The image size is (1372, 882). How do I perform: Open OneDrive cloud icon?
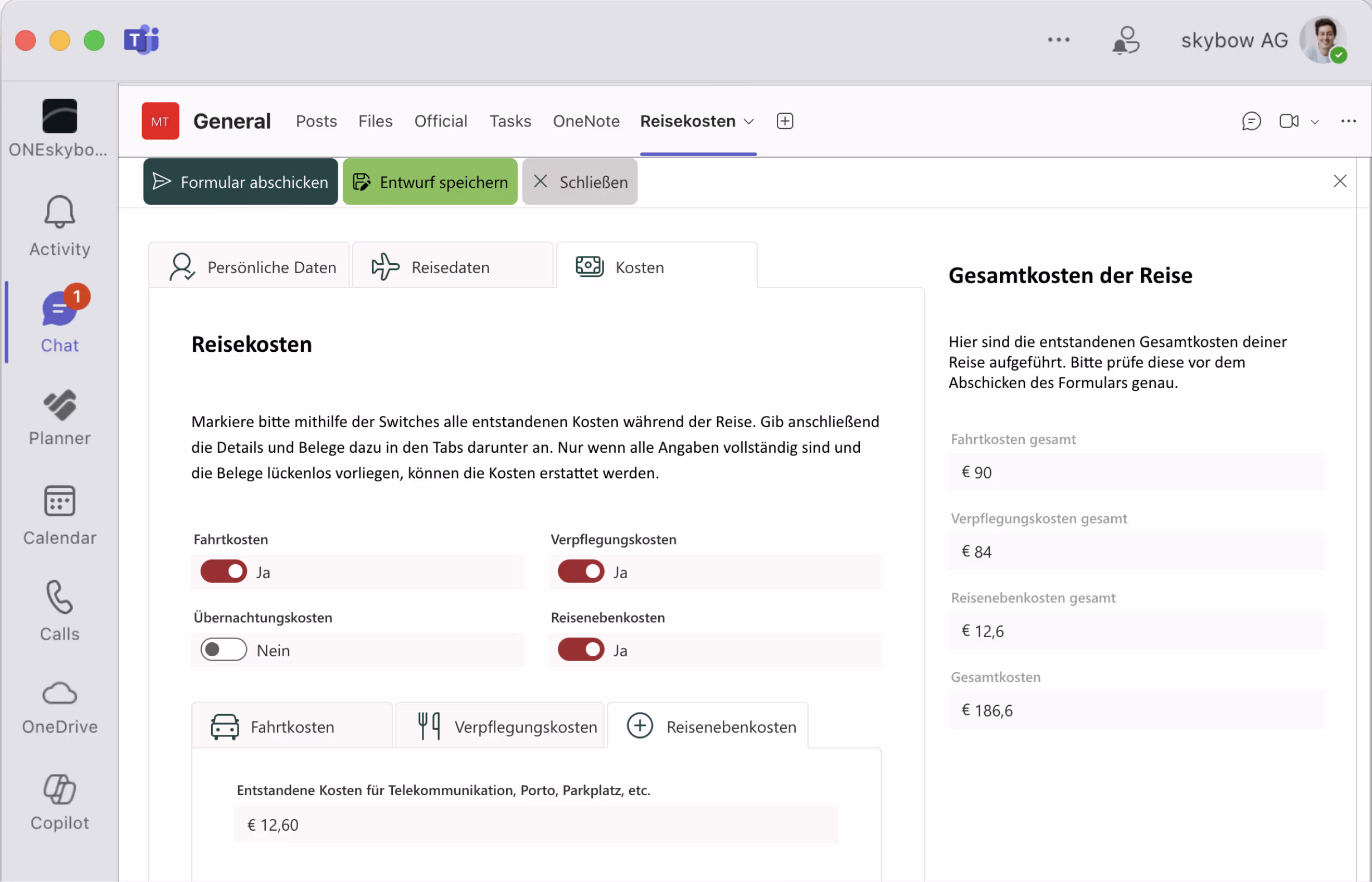click(60, 694)
